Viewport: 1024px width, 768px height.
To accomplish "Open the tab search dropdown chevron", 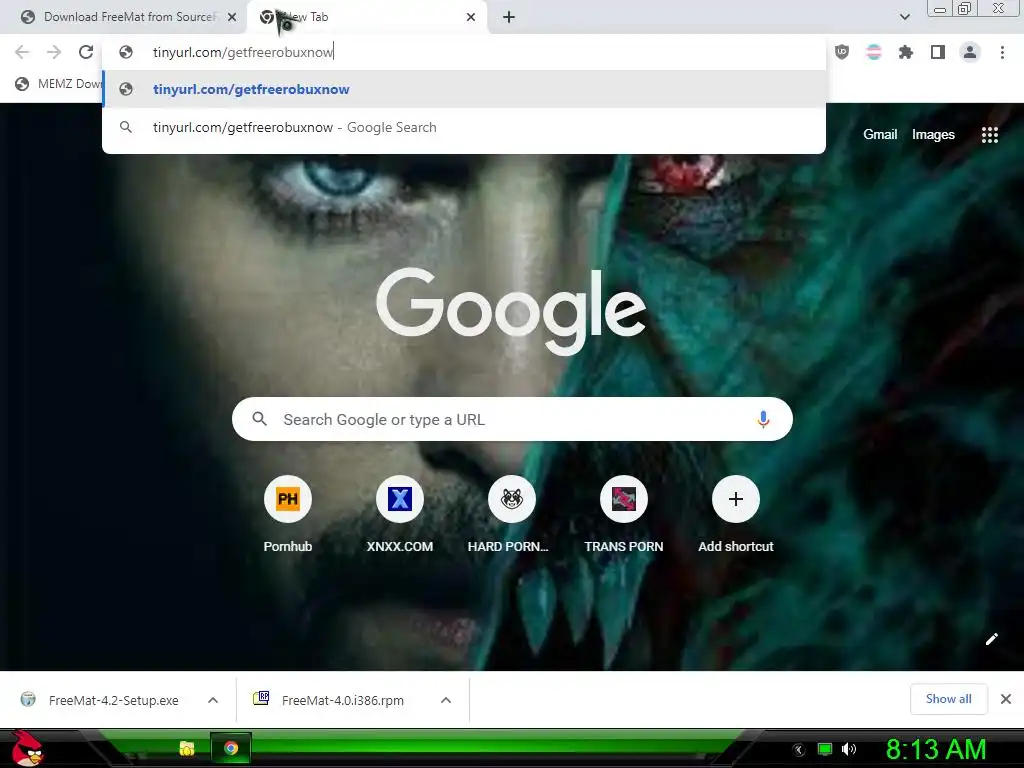I will coord(904,17).
